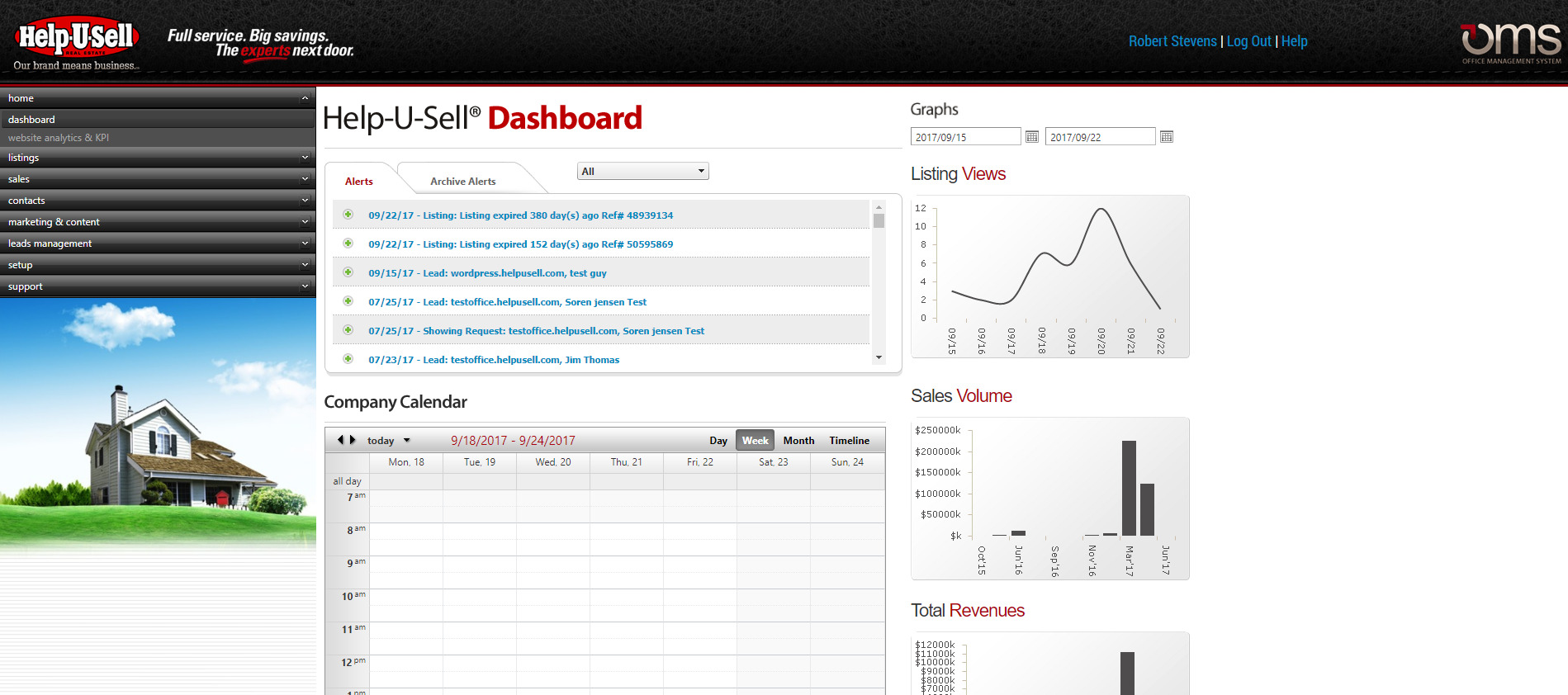
Task: Expand the support menu section
Action: [305, 286]
